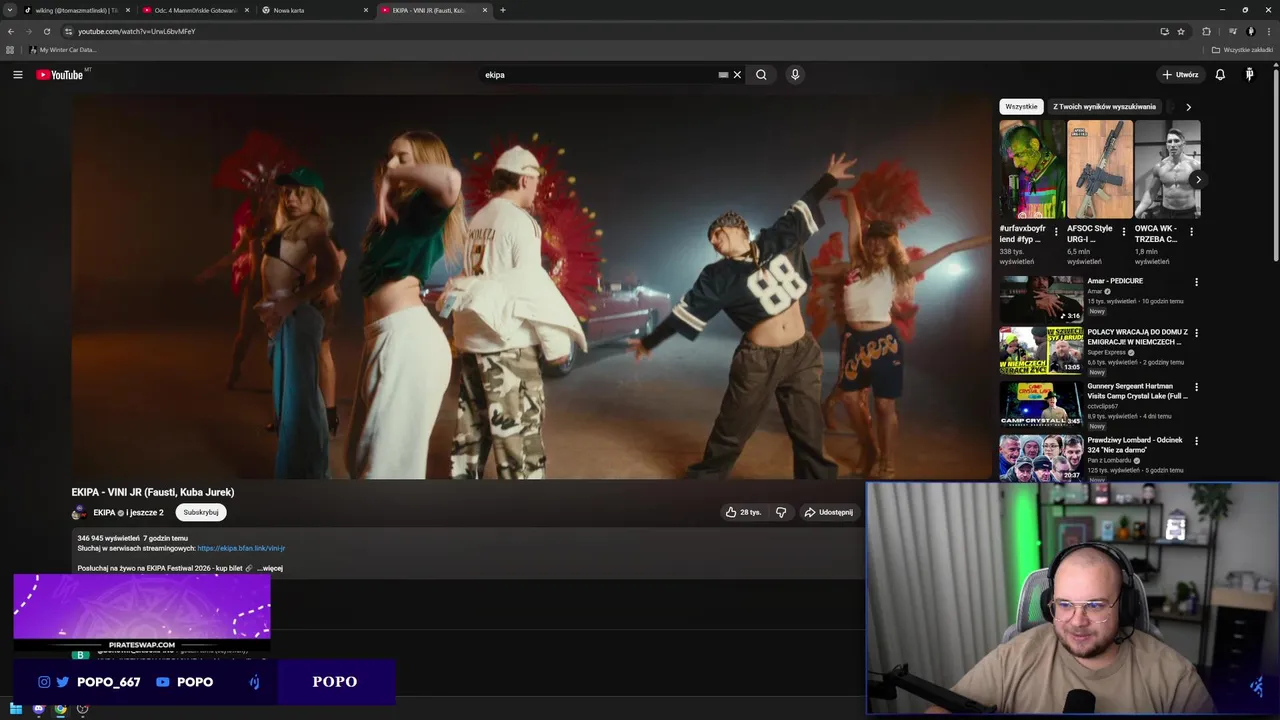Open the Chrome profile icon
The height and width of the screenshot is (720, 1280).
point(1251,31)
